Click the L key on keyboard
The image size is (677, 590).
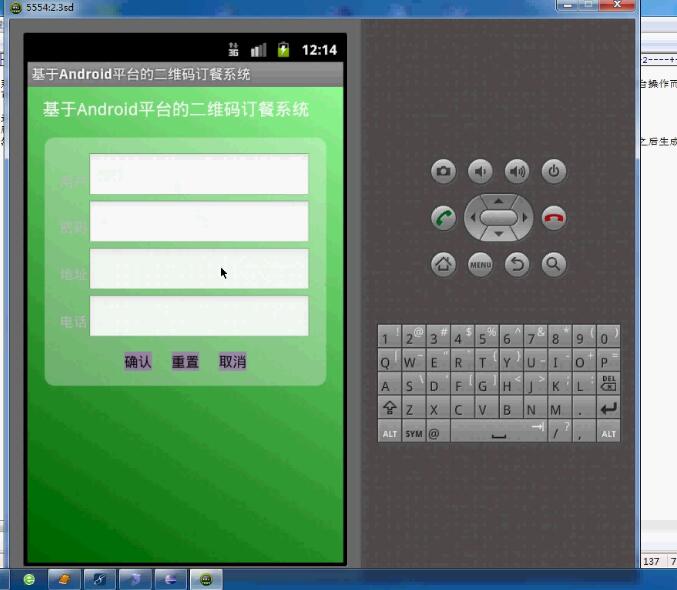click(584, 384)
